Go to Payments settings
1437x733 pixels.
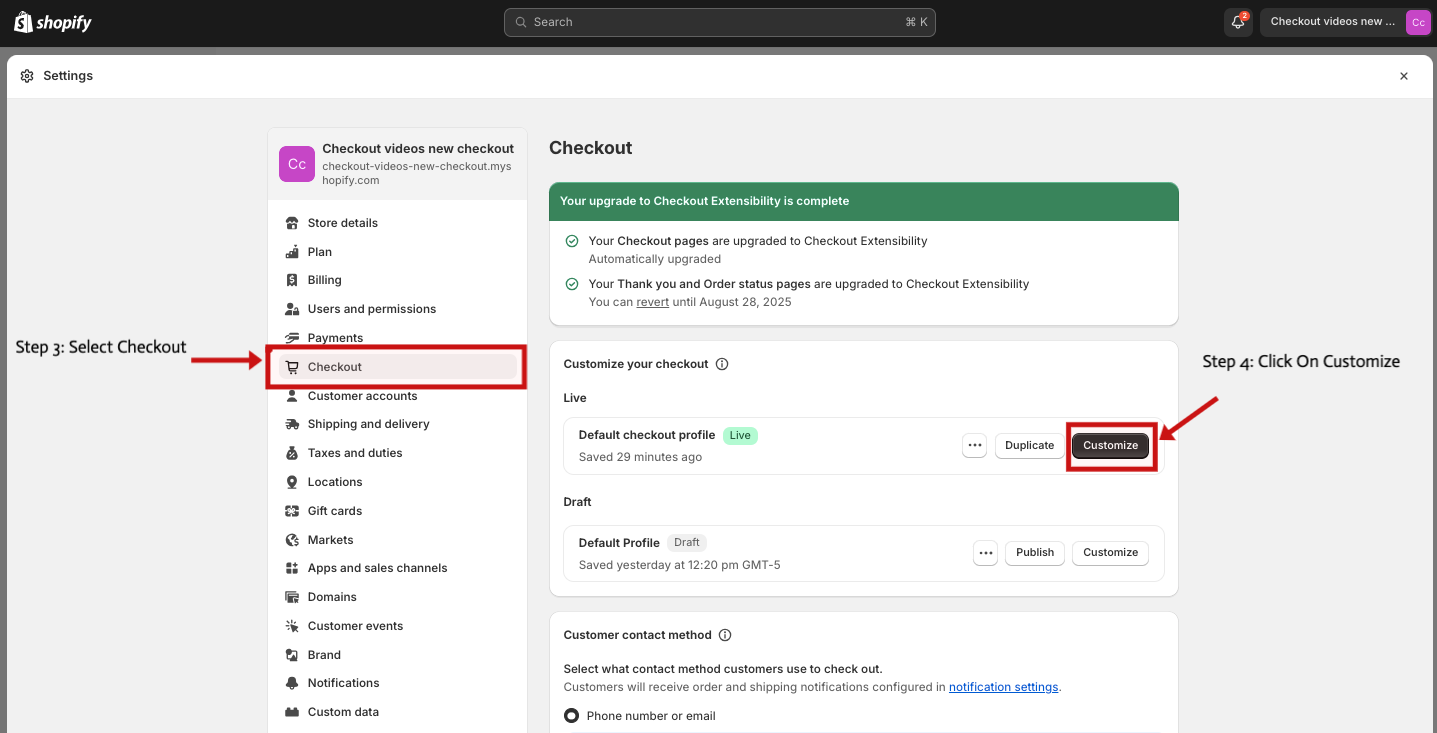[x=335, y=338]
